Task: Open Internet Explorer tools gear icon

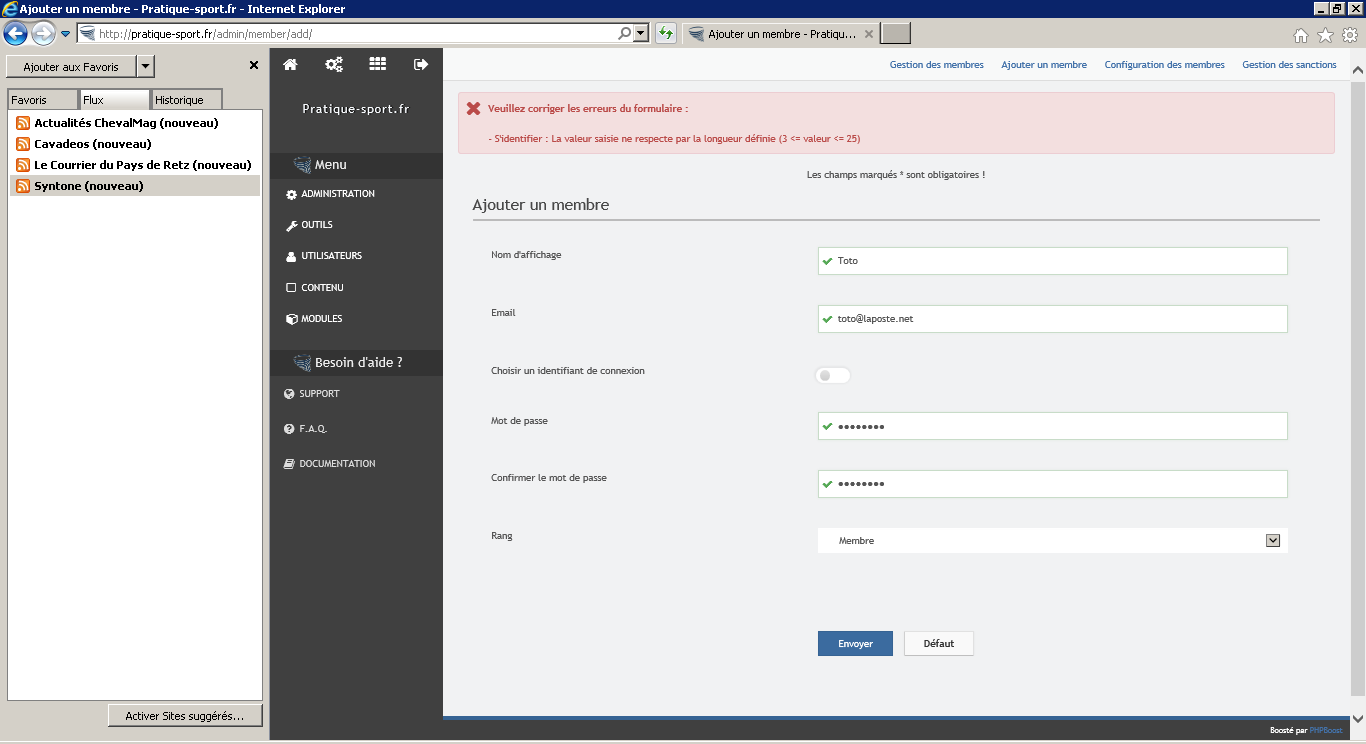Action: point(1349,35)
